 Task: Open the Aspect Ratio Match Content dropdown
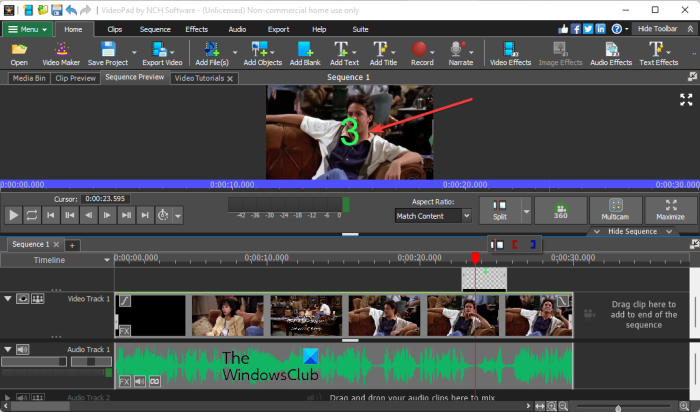[433, 216]
